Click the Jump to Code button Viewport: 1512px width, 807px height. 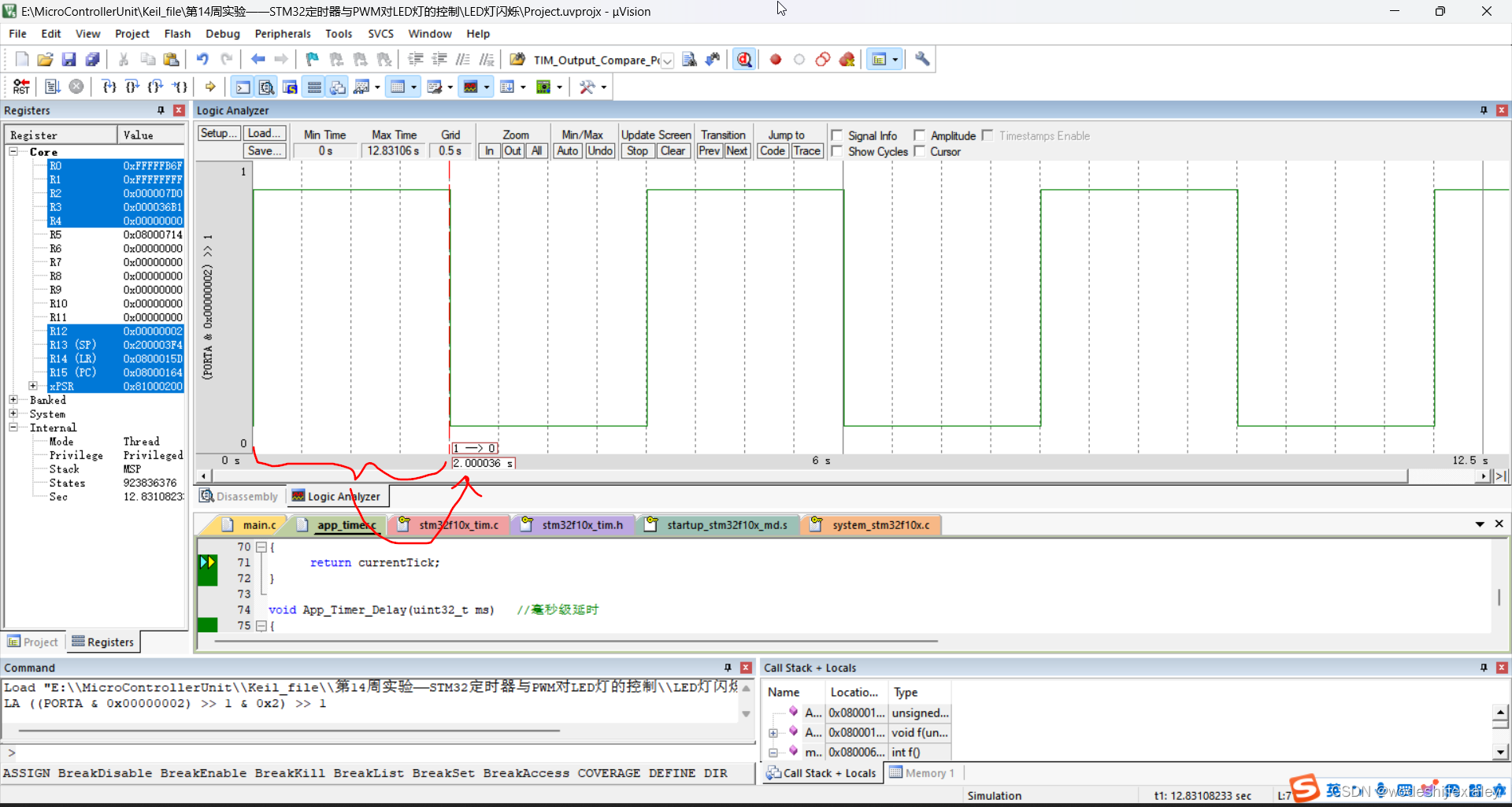pos(772,151)
